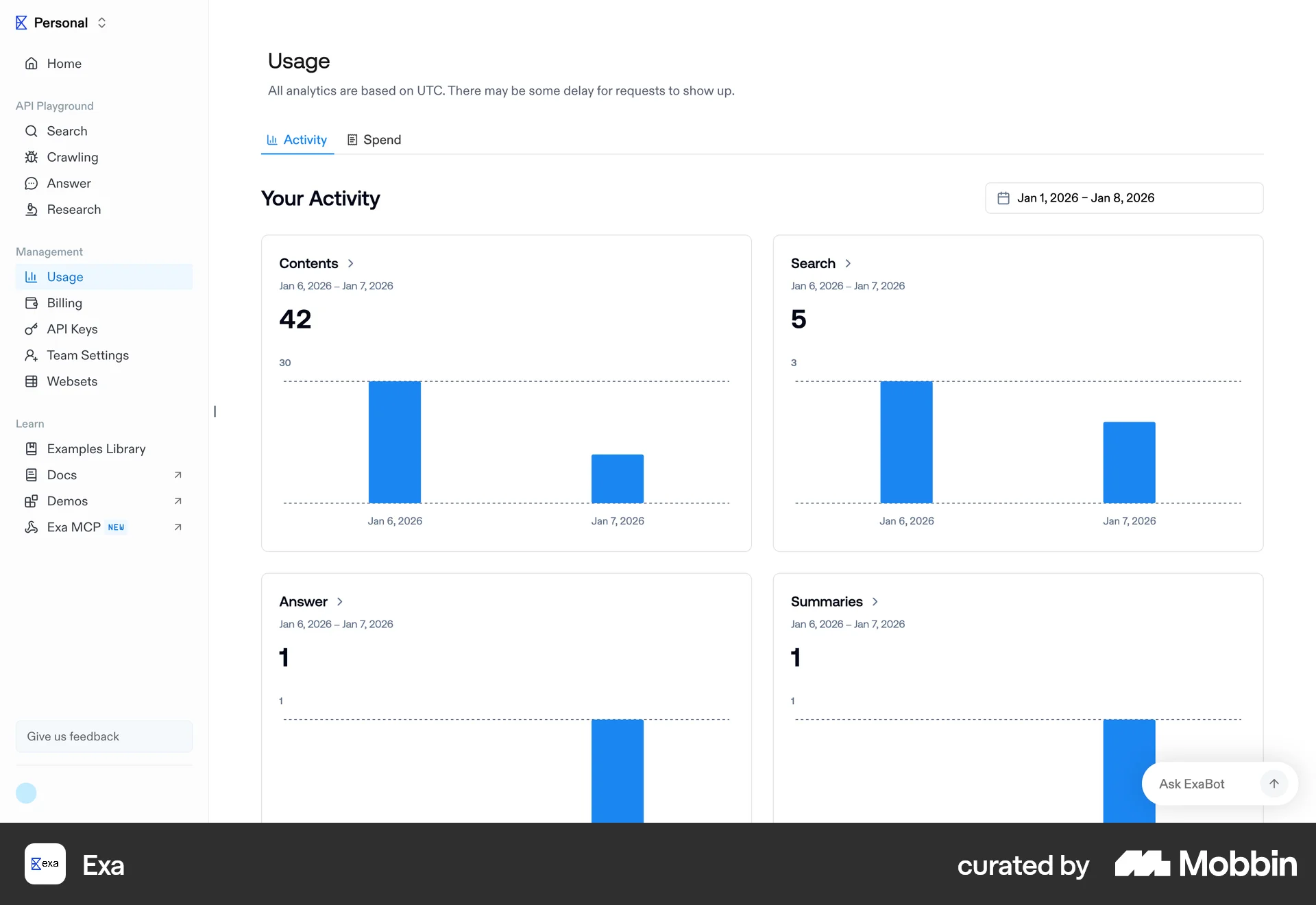Click the Jan 6 bar in Search chart
Screen dimensions: 1316x905
coord(906,442)
